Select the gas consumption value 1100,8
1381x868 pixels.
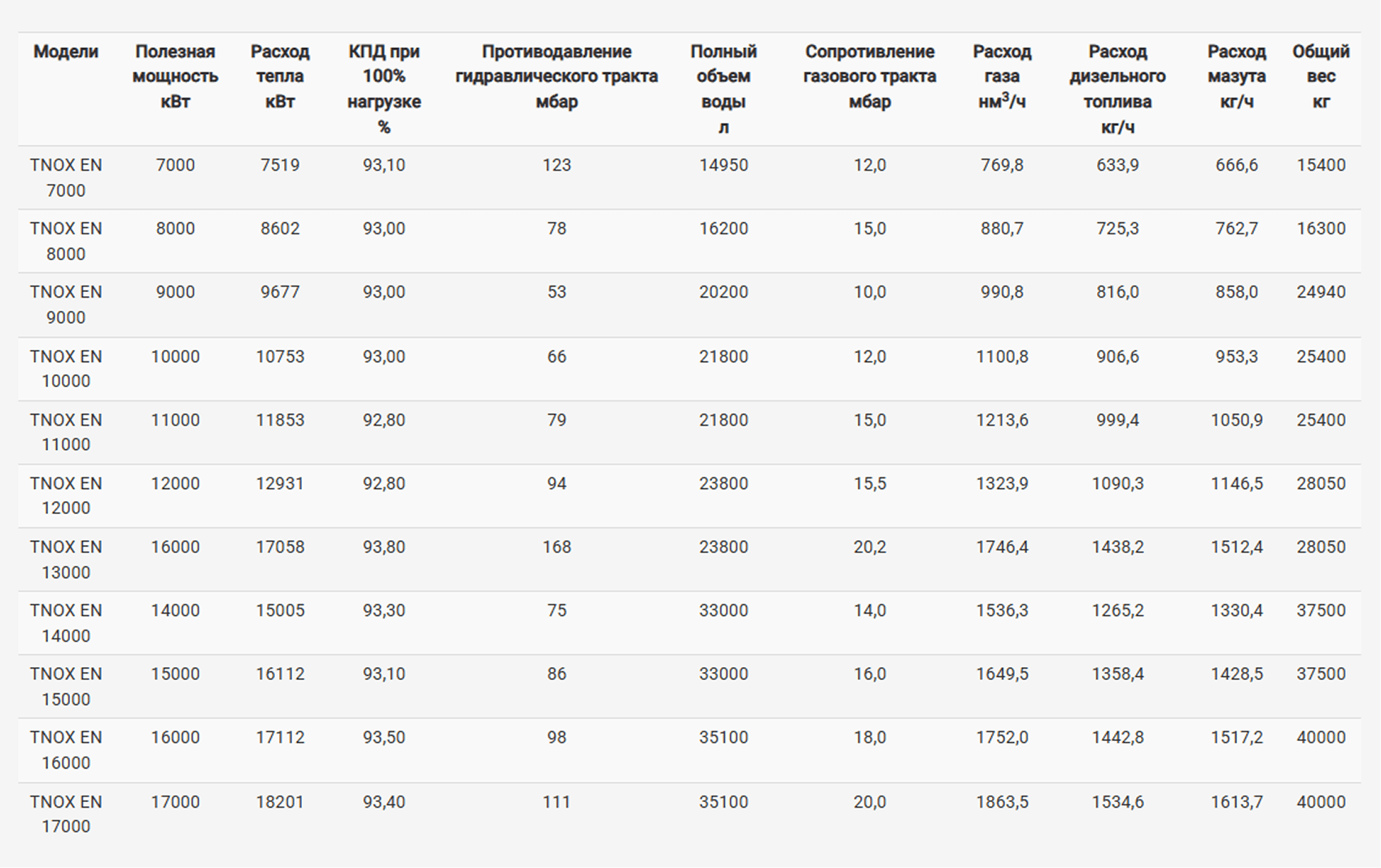(1002, 356)
